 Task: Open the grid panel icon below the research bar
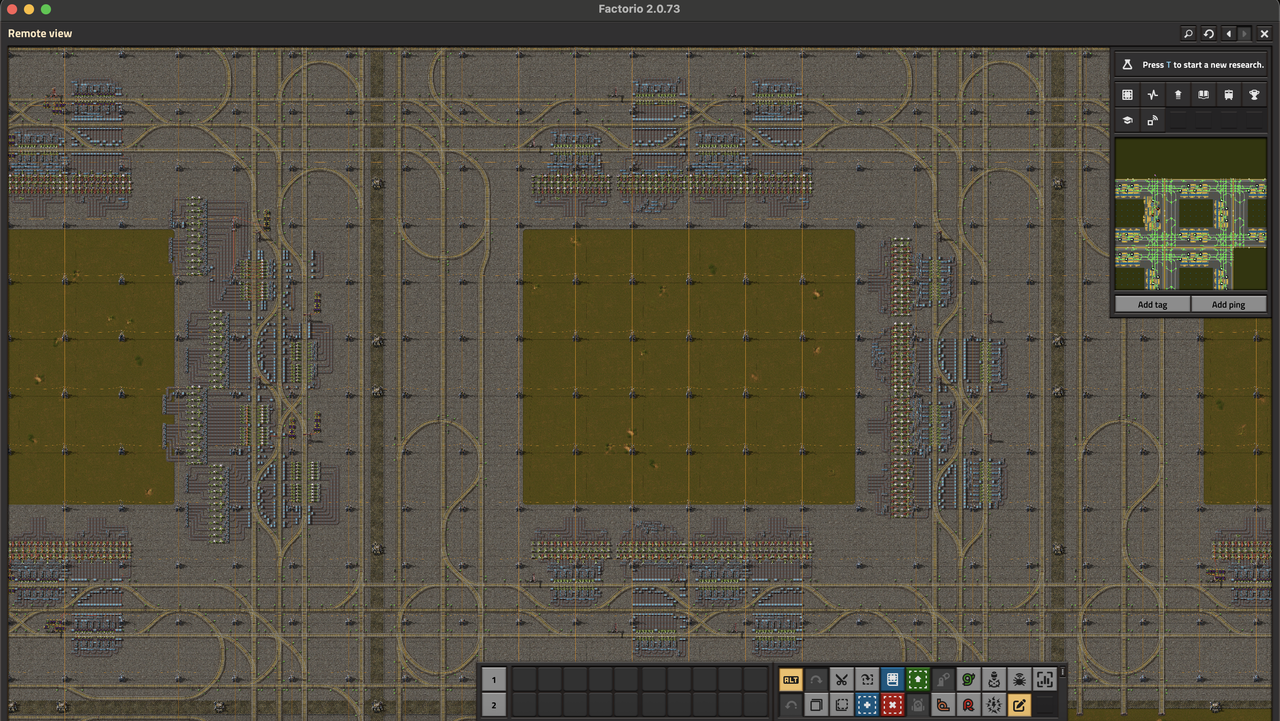pyautogui.click(x=1127, y=95)
